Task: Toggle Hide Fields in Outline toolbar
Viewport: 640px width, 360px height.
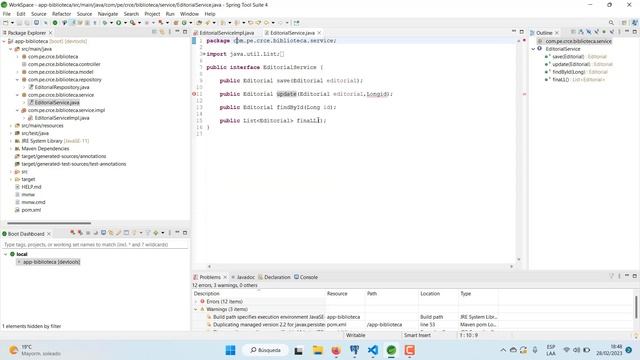Action: click(x=589, y=32)
